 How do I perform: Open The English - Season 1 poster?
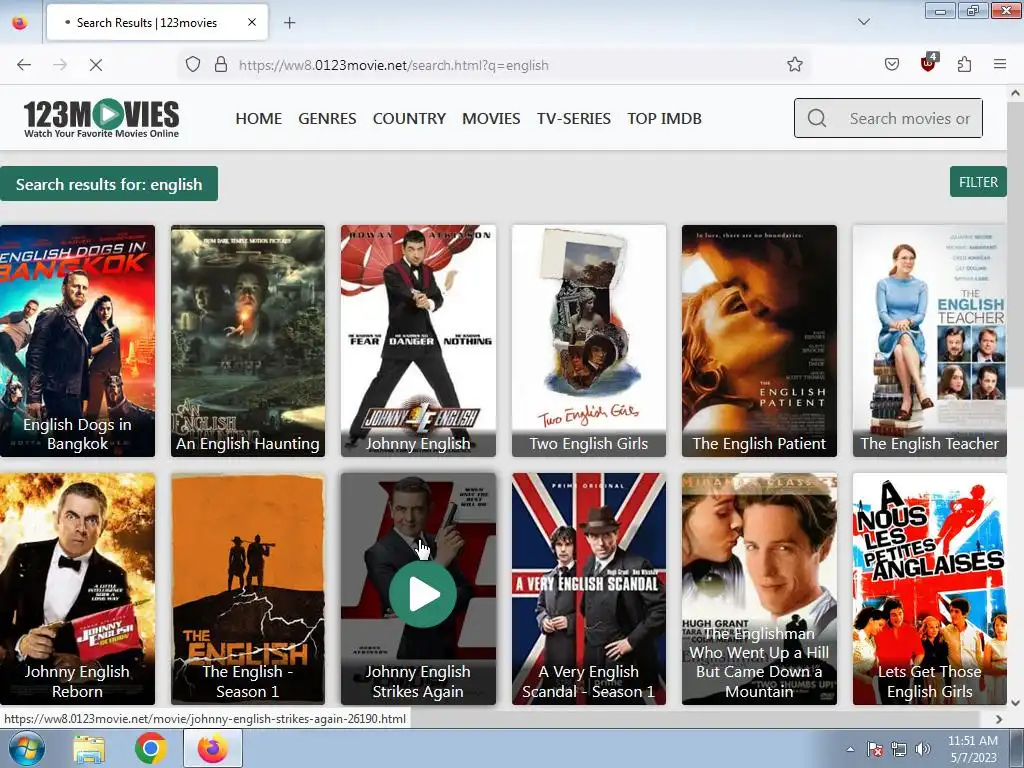(248, 588)
